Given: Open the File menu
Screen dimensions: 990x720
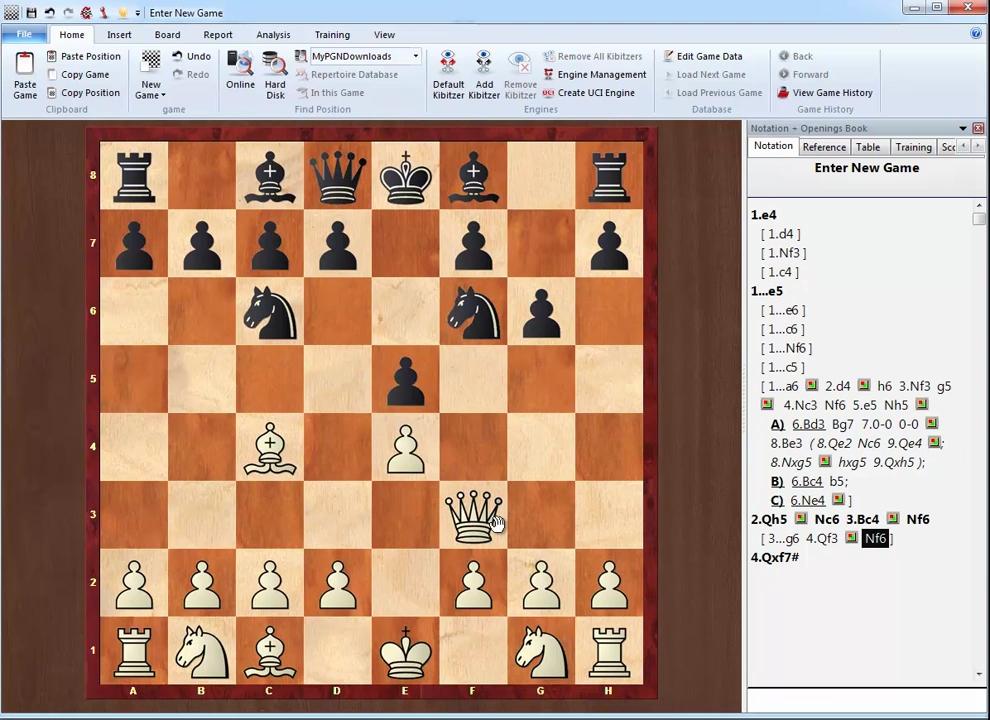Looking at the screenshot, I should [x=24, y=35].
